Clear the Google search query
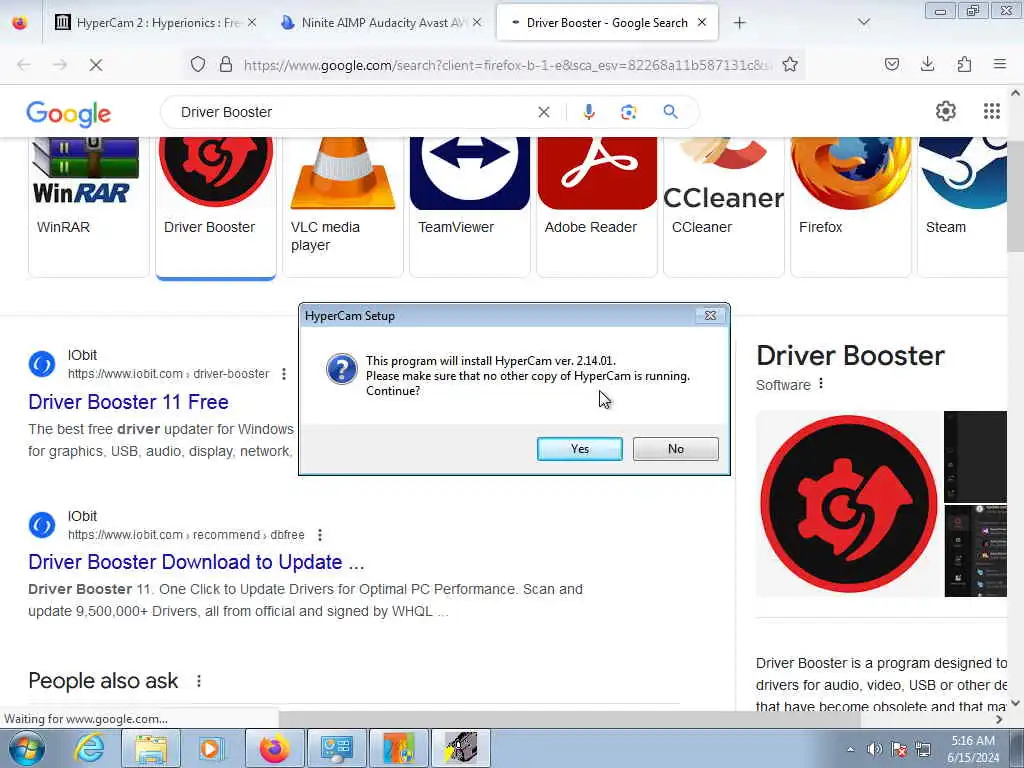Screen dimensions: 1024x768 coord(543,112)
